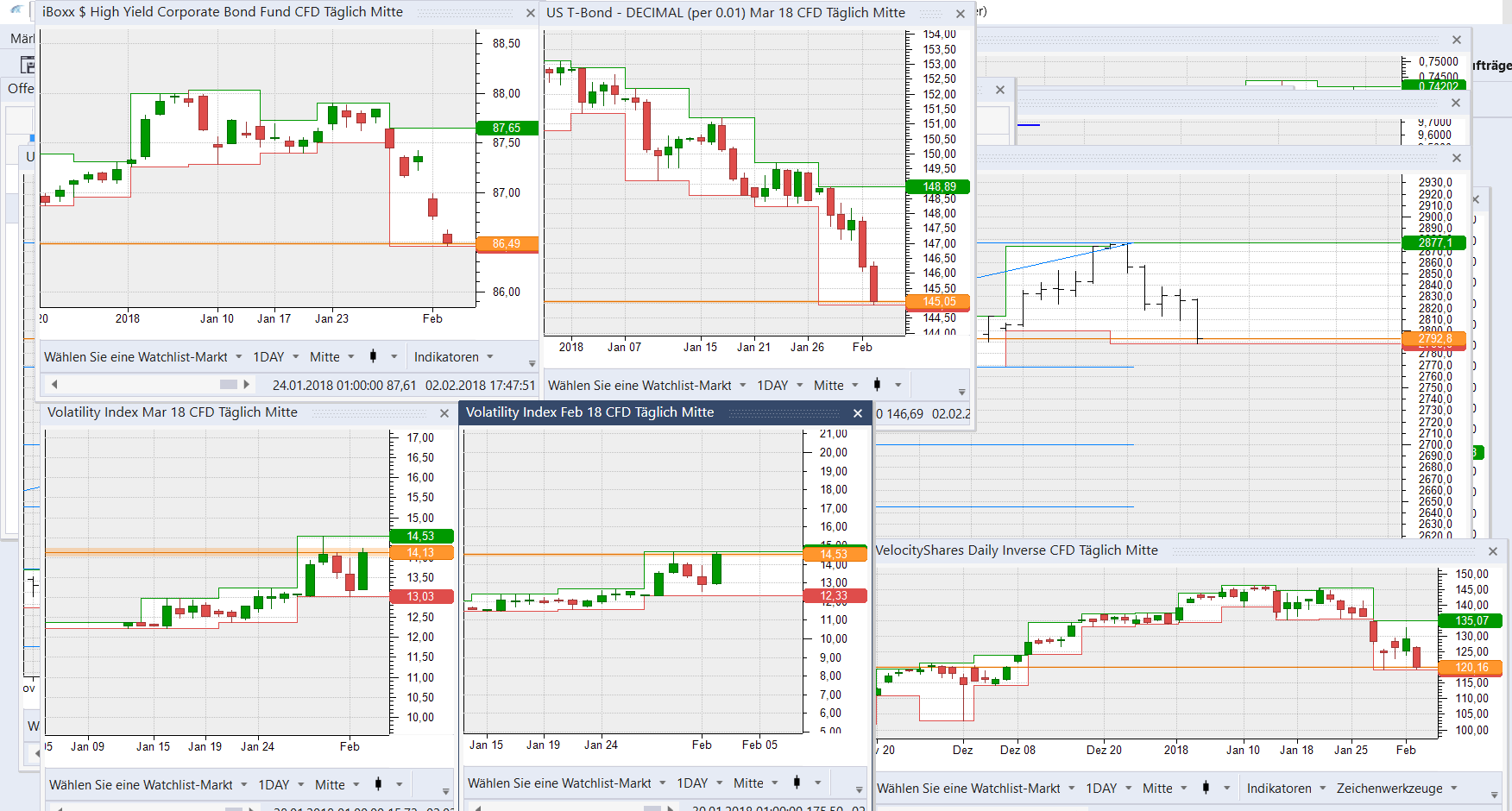The width and height of the screenshot is (1512, 811).
Task: Click horizontal scrollbar thumb under iBoxx chart
Action: (x=229, y=384)
